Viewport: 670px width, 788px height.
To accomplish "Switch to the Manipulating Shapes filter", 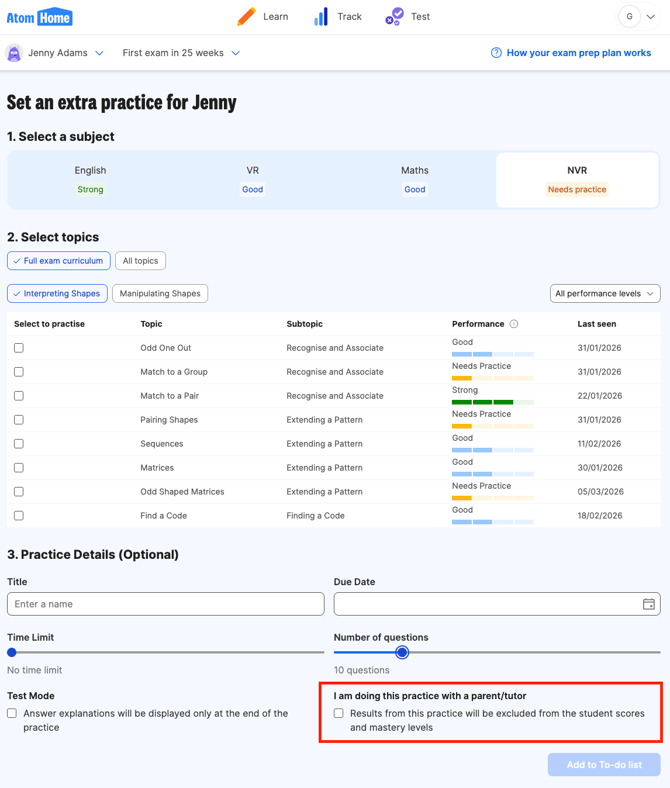I will [x=160, y=294].
